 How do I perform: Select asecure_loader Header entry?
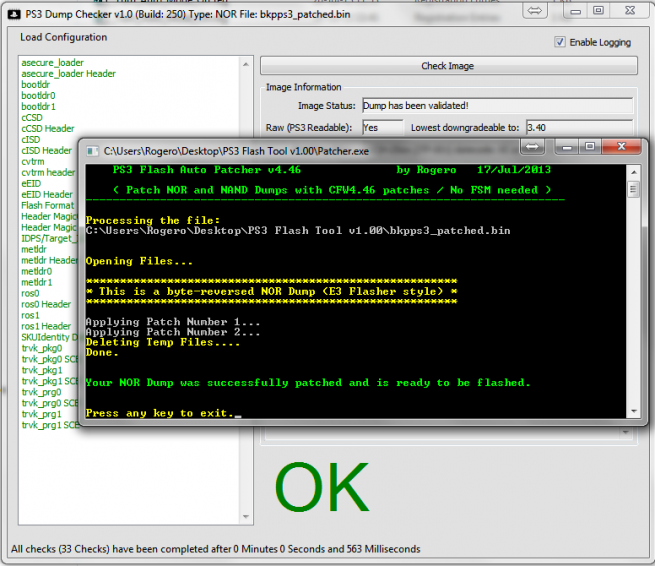coord(69,74)
